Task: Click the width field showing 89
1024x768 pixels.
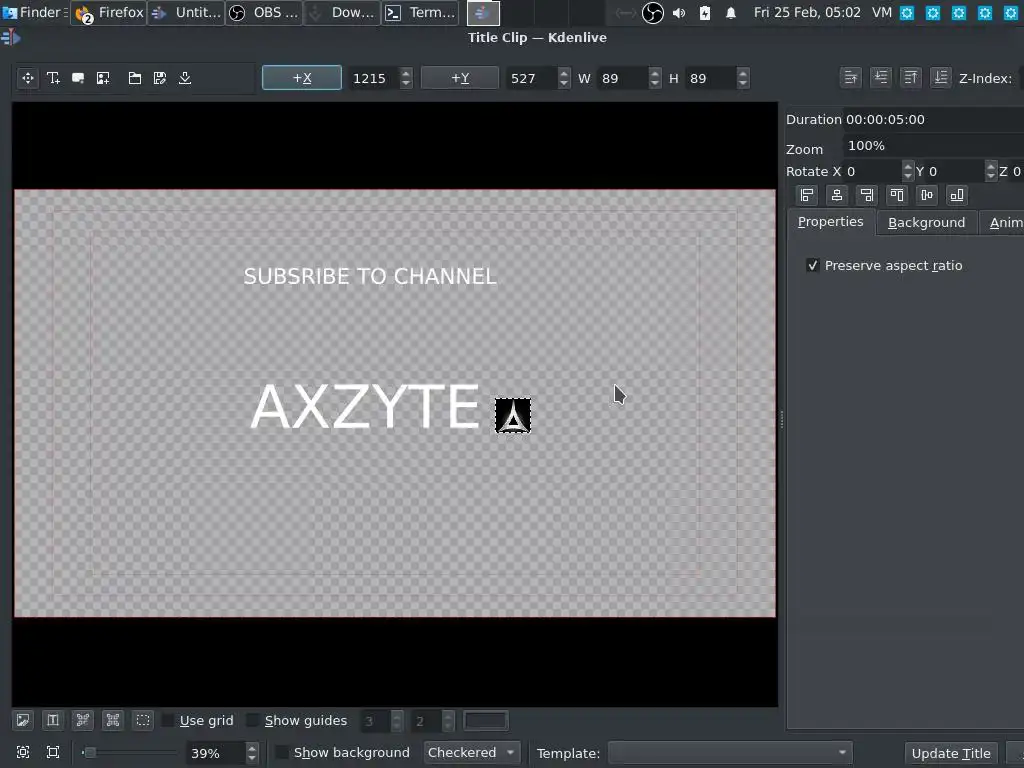Action: click(x=624, y=78)
